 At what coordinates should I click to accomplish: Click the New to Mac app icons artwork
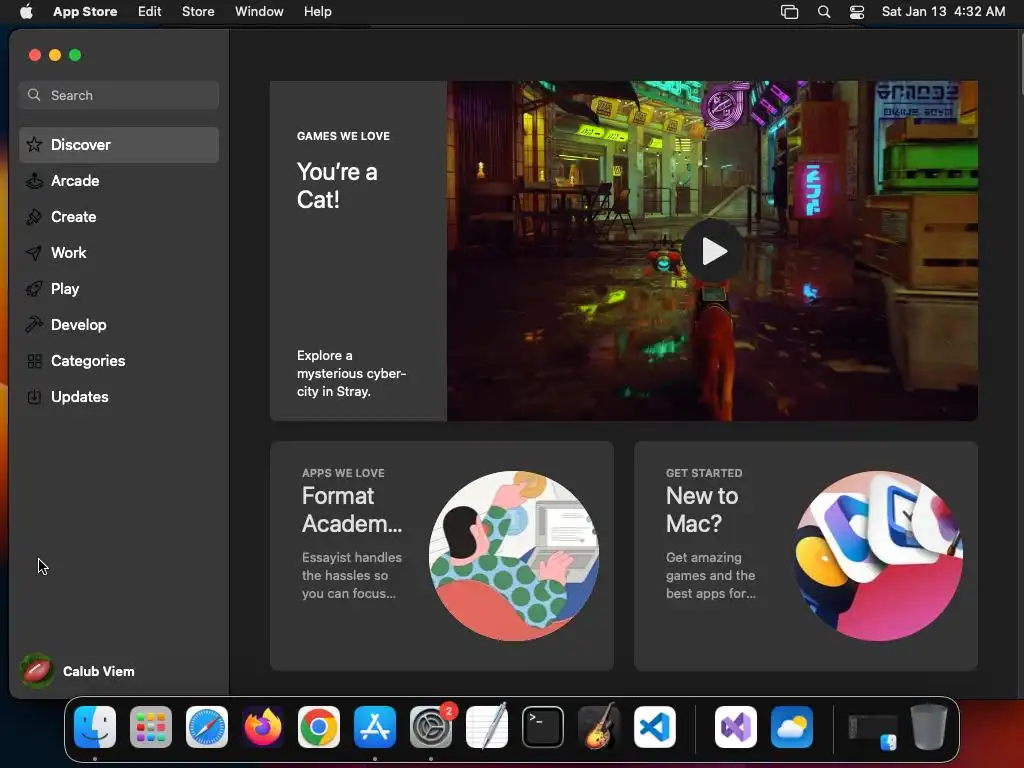tap(878, 556)
